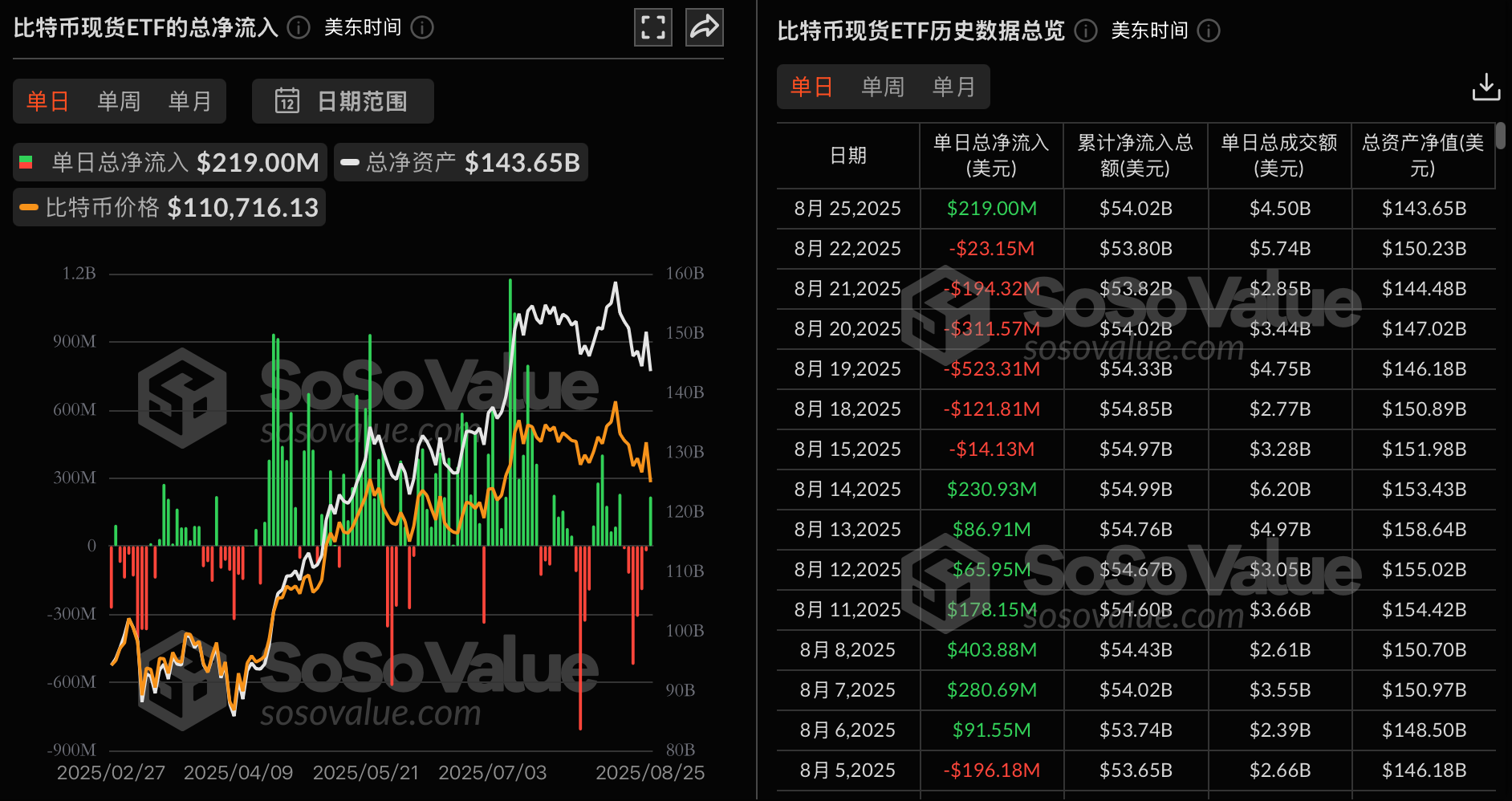Click the -$196.18M net flow cell
This screenshot has height=801, width=1512.
[992, 771]
